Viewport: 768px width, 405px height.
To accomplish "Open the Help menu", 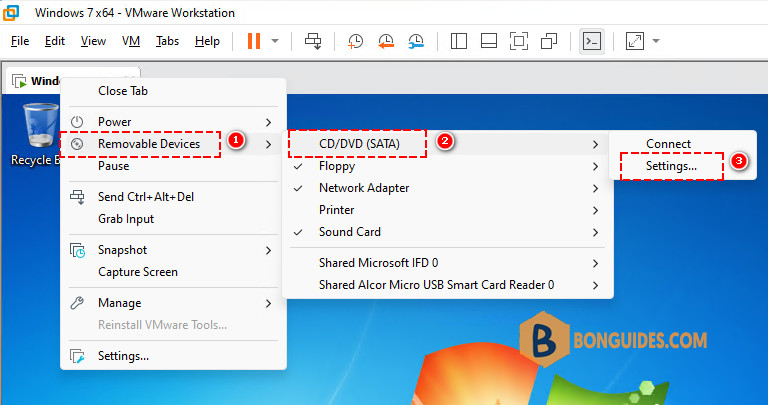I will tap(207, 41).
